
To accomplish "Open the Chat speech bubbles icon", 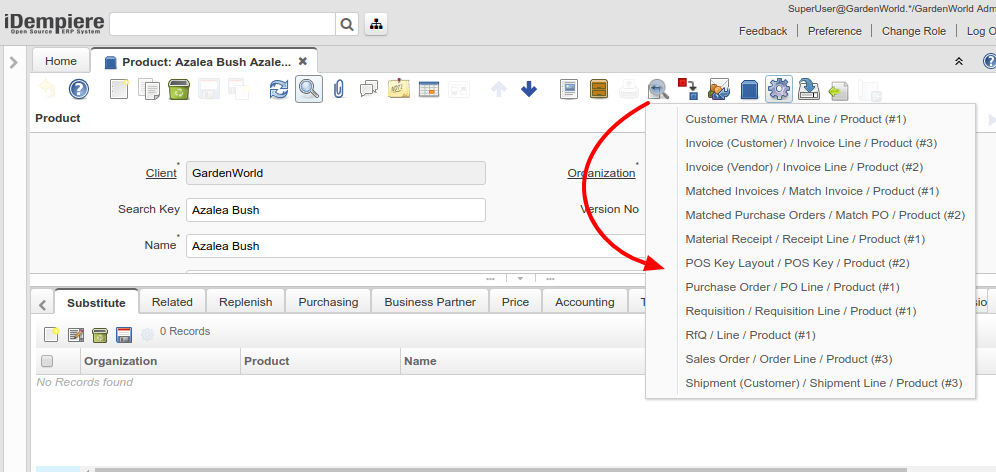I will coord(369,89).
